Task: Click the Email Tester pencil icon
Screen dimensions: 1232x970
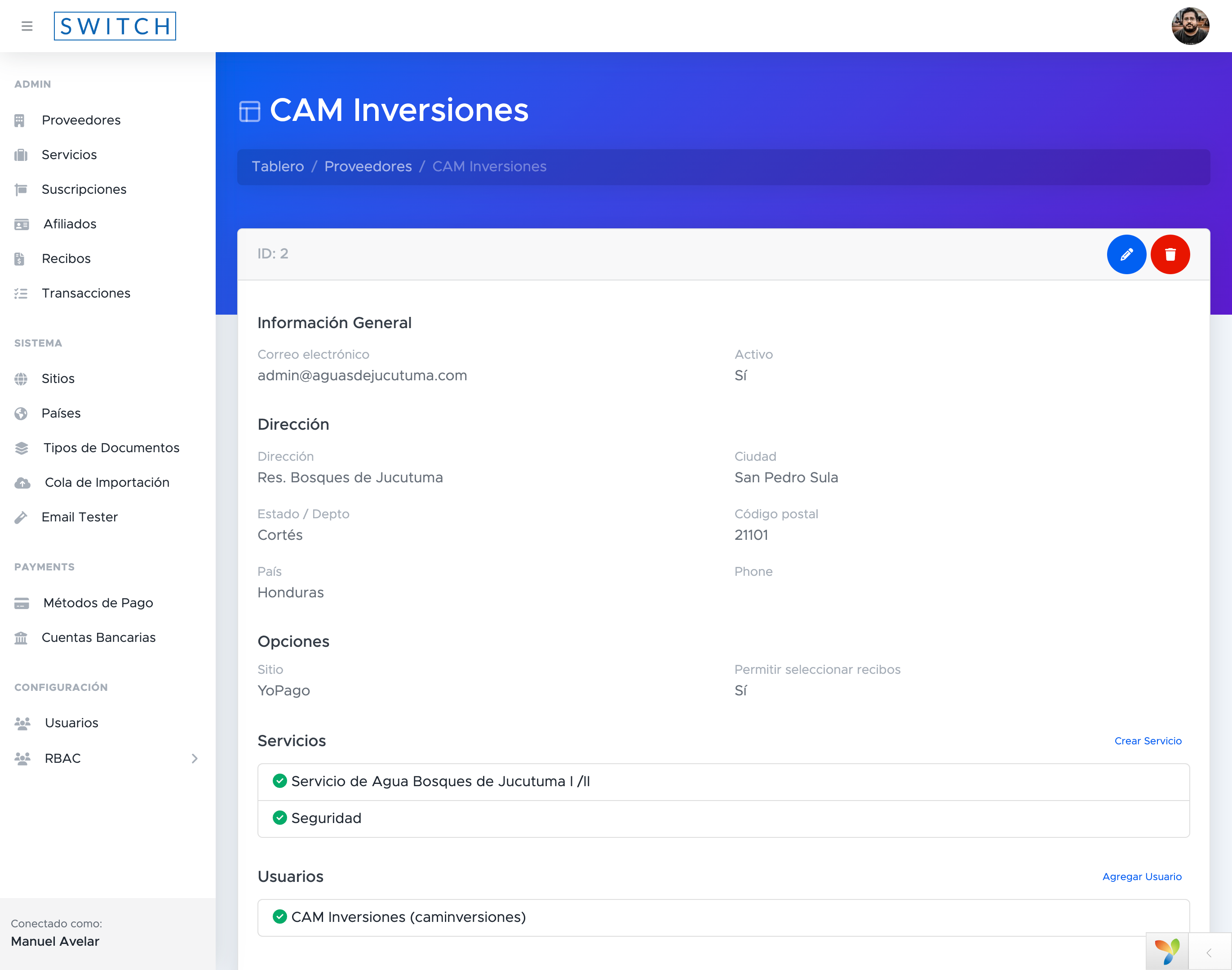Action: [21, 517]
